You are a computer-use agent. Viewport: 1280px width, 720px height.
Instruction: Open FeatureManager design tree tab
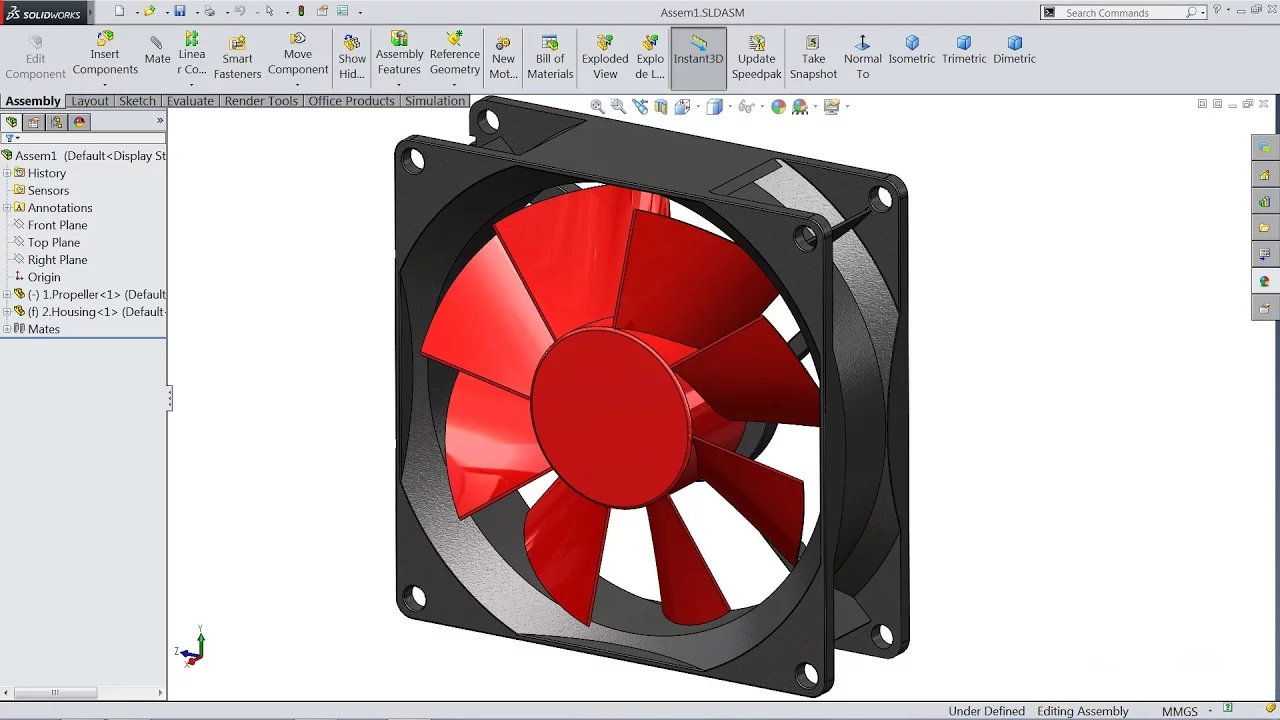tap(12, 122)
